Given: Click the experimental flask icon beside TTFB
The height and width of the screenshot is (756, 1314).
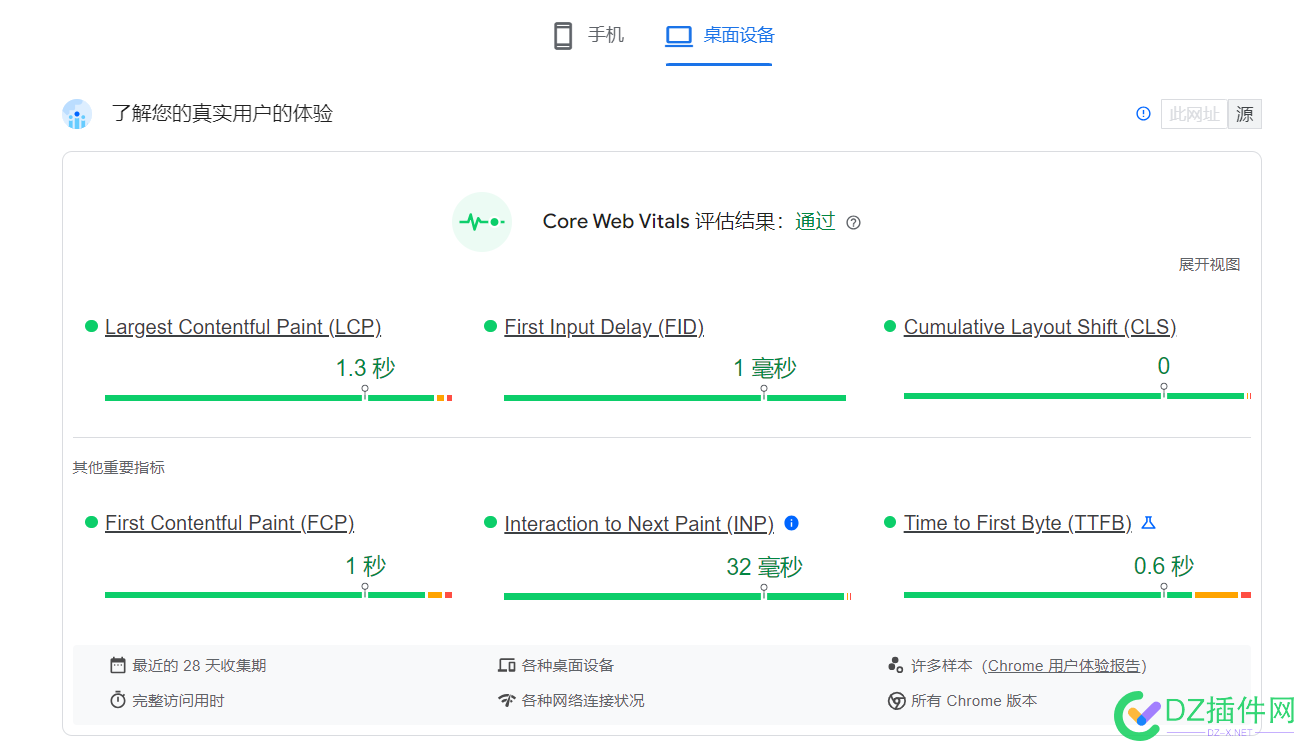Looking at the screenshot, I should [1148, 522].
